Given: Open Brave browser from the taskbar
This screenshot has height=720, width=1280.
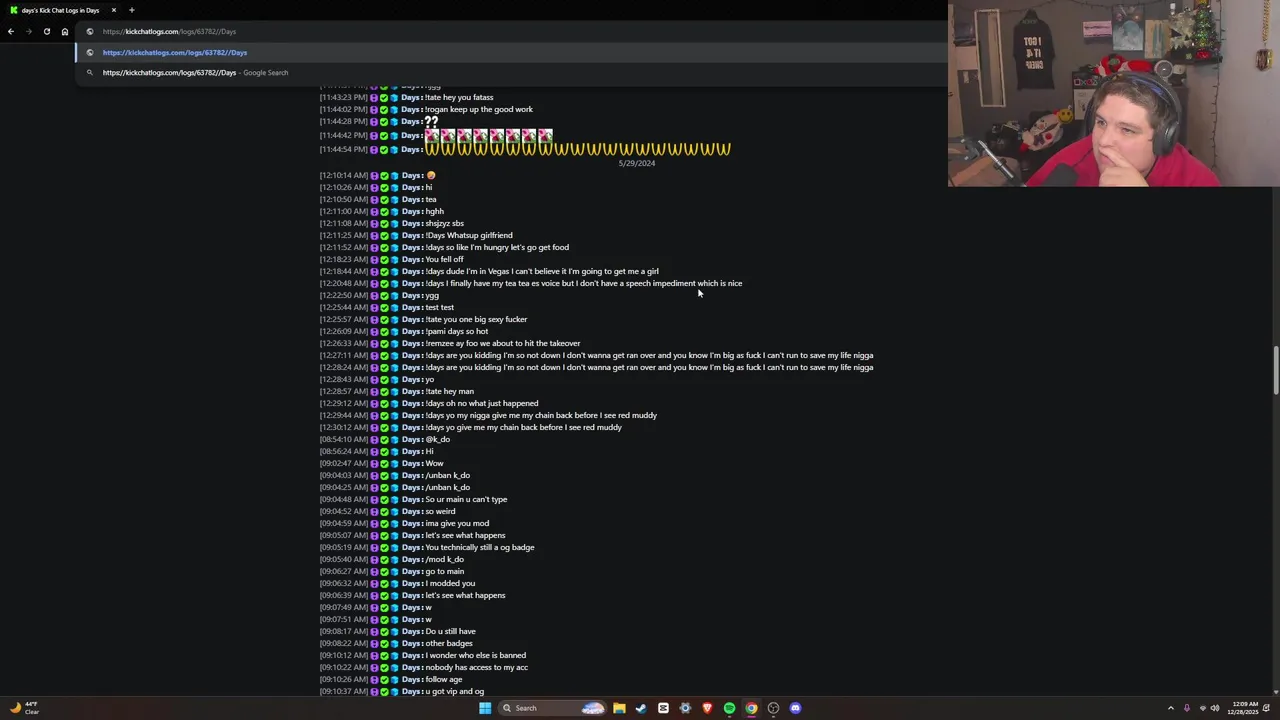Looking at the screenshot, I should (x=707, y=708).
